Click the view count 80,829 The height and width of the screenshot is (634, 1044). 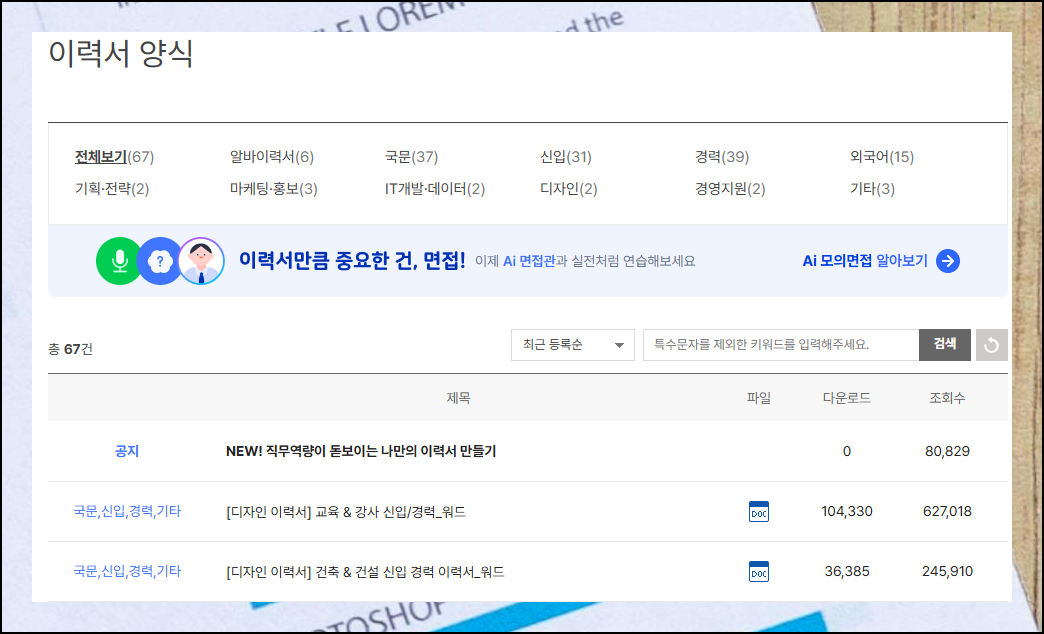947,452
